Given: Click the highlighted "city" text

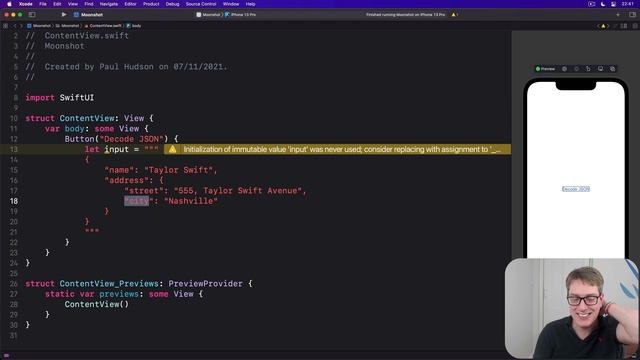Looking at the screenshot, I should click(x=138, y=201).
